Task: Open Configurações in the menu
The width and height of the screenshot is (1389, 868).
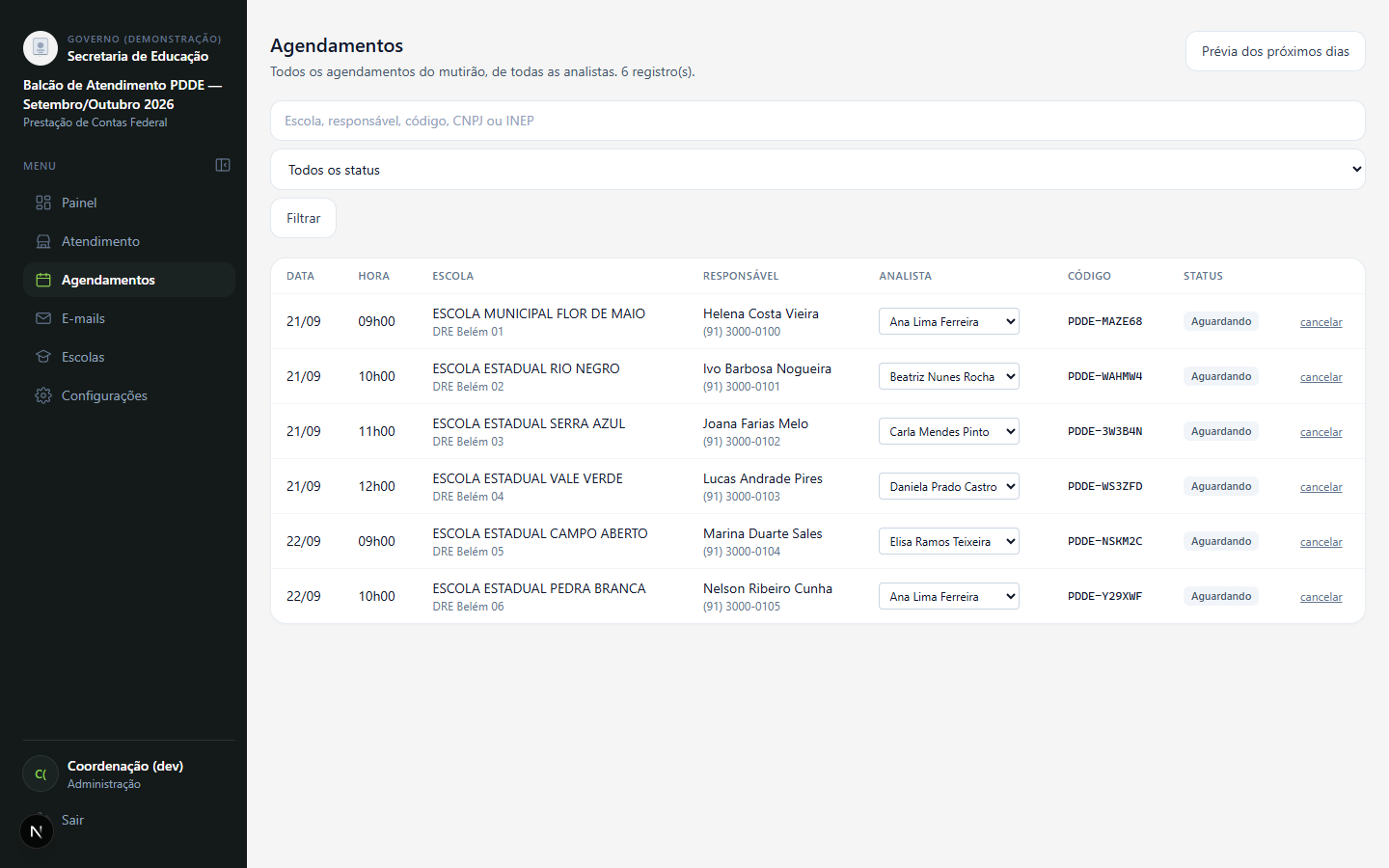Action: click(x=129, y=395)
